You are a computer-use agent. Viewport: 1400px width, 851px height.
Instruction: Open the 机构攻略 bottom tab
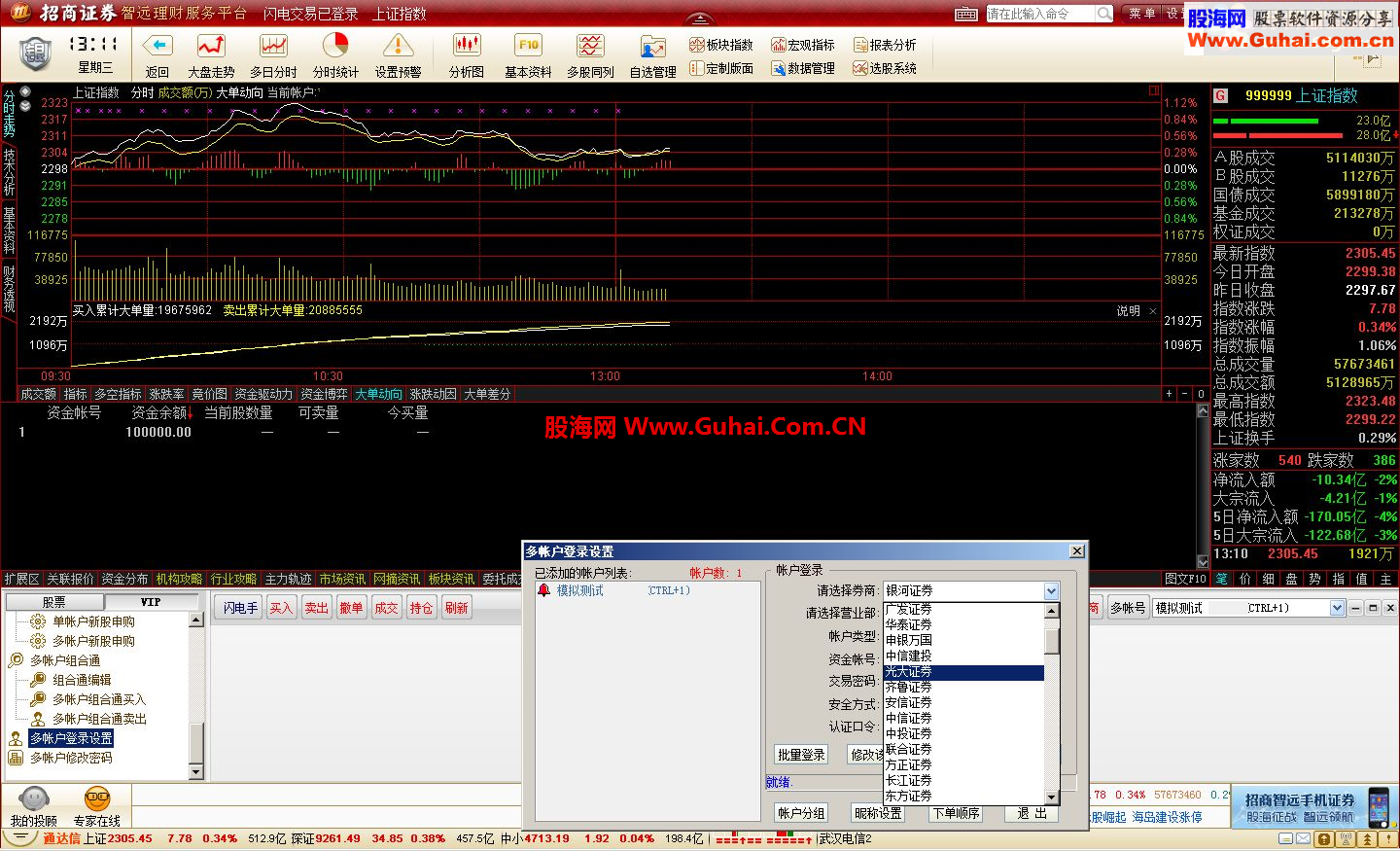tap(179, 579)
